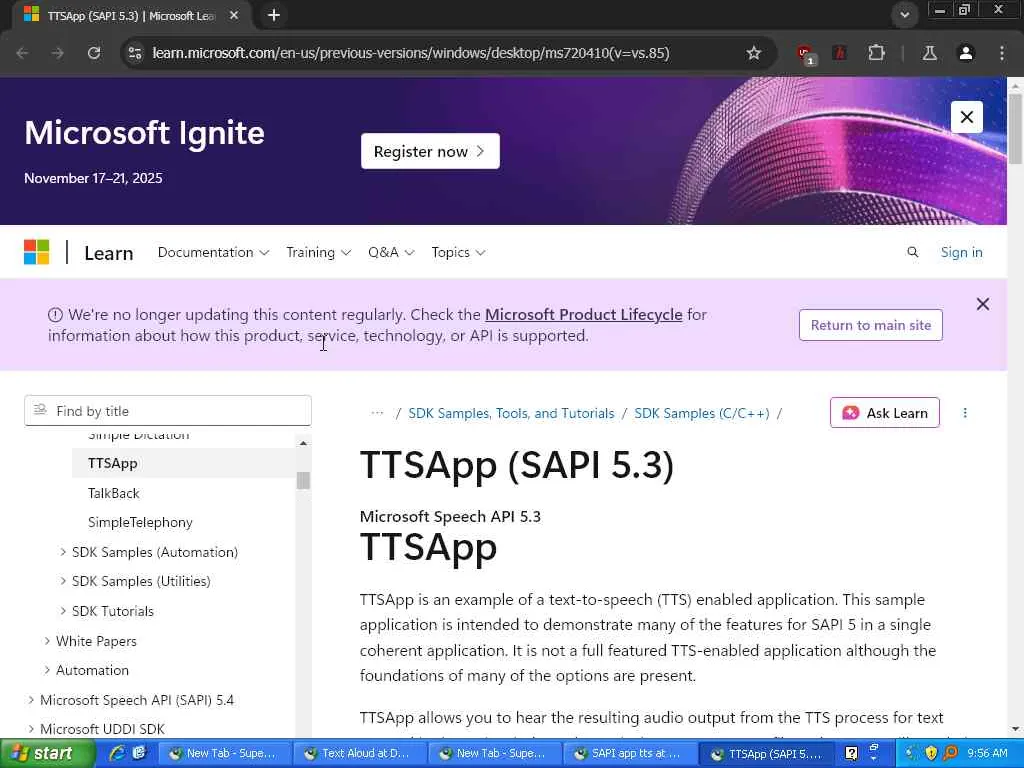Screen dimensions: 1024x768
Task: Open the tab search dropdown arrow
Action: coord(904,14)
